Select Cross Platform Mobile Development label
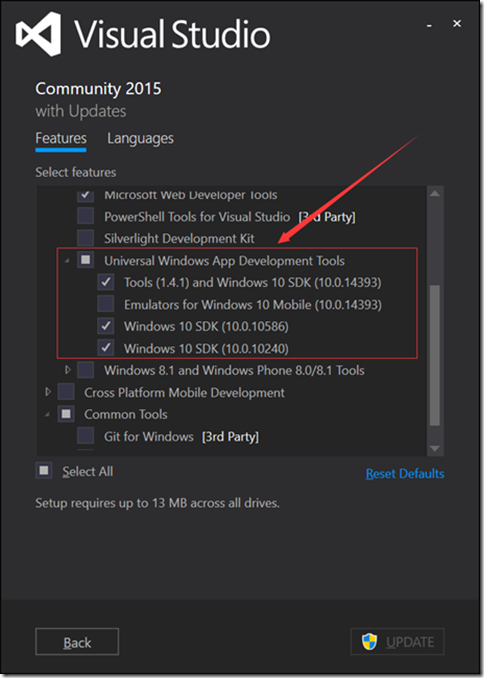This screenshot has height=678, width=484. [x=184, y=393]
